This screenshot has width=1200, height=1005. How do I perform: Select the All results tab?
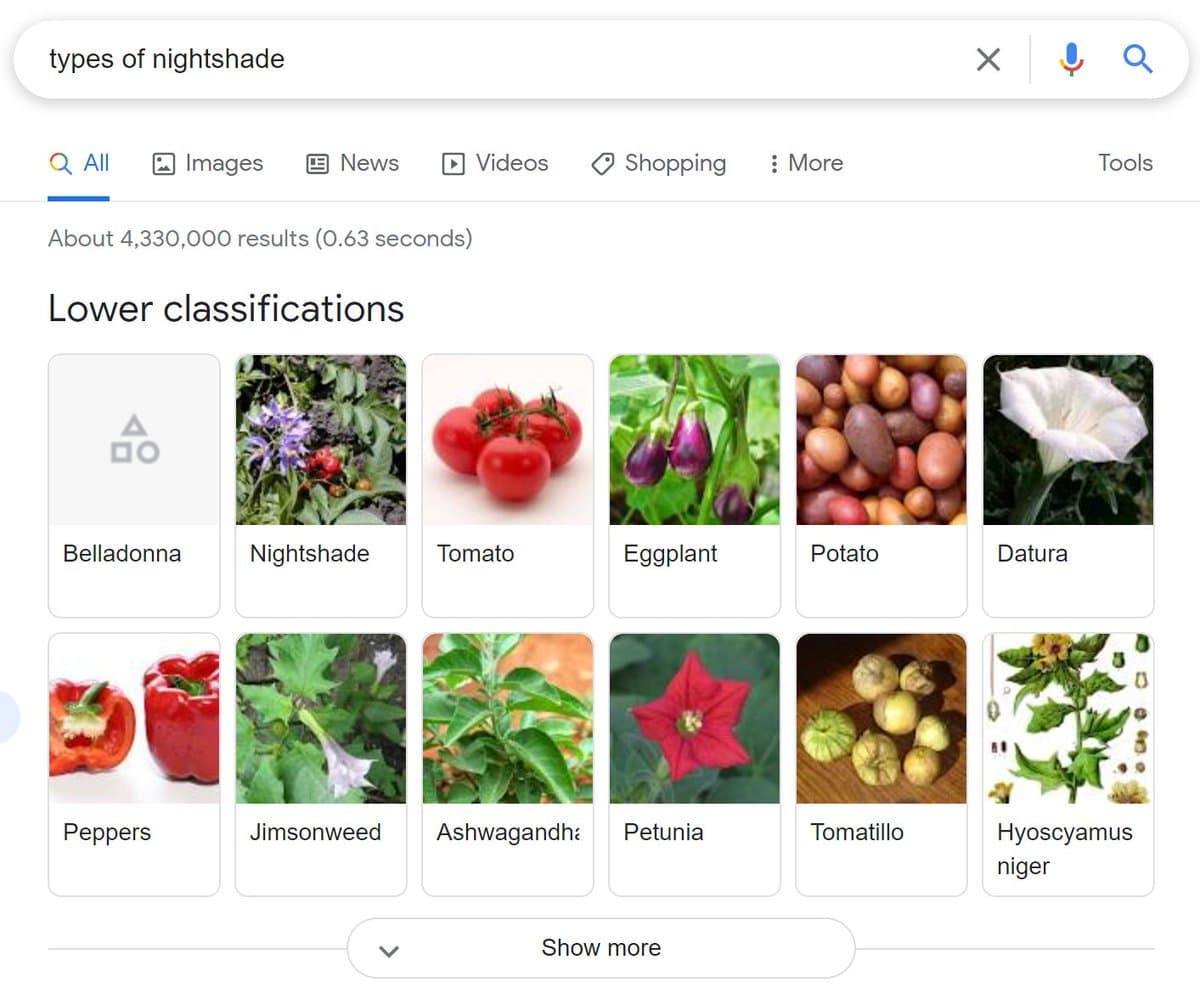[79, 163]
